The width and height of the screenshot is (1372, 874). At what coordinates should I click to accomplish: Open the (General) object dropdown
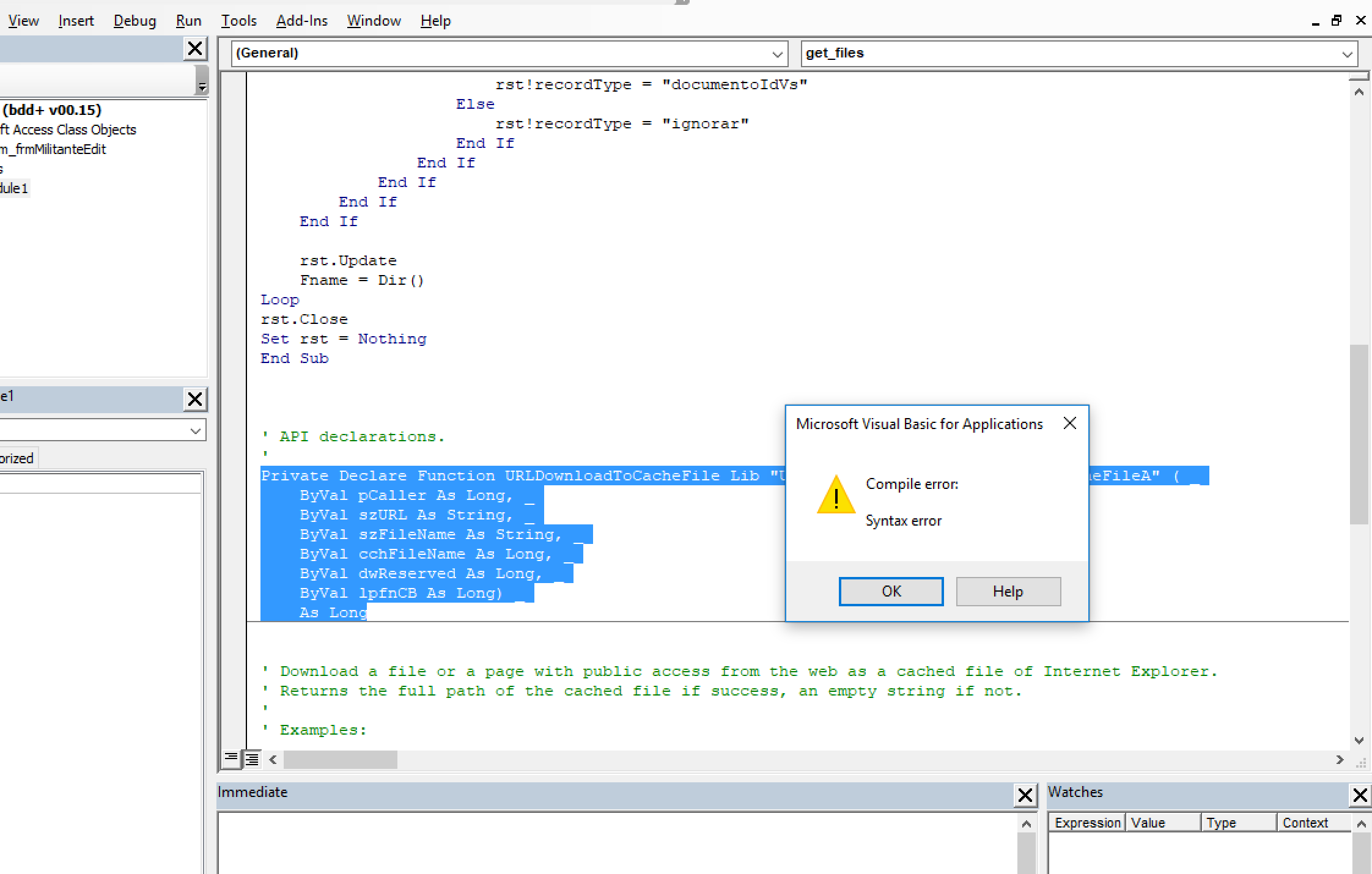point(509,53)
